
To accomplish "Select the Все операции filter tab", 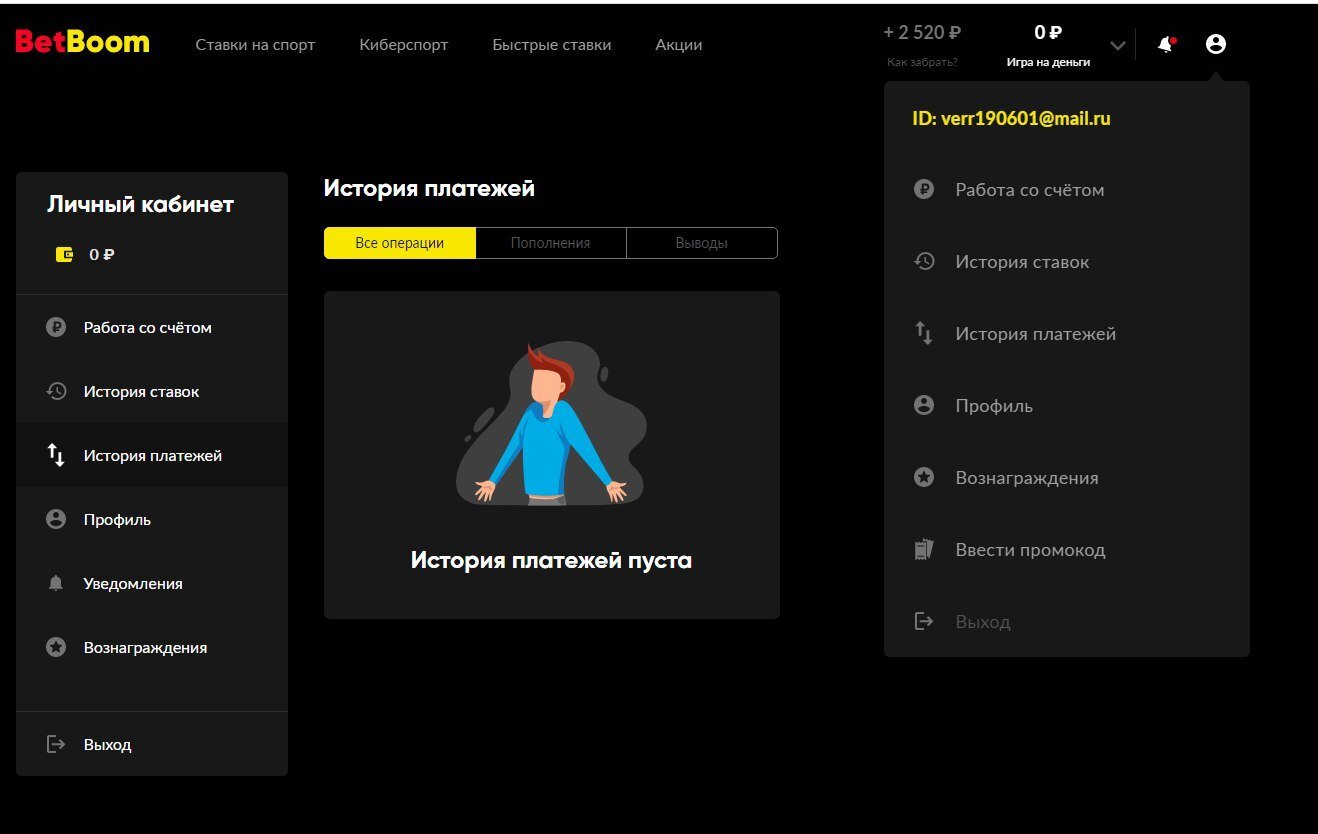I will (x=399, y=243).
